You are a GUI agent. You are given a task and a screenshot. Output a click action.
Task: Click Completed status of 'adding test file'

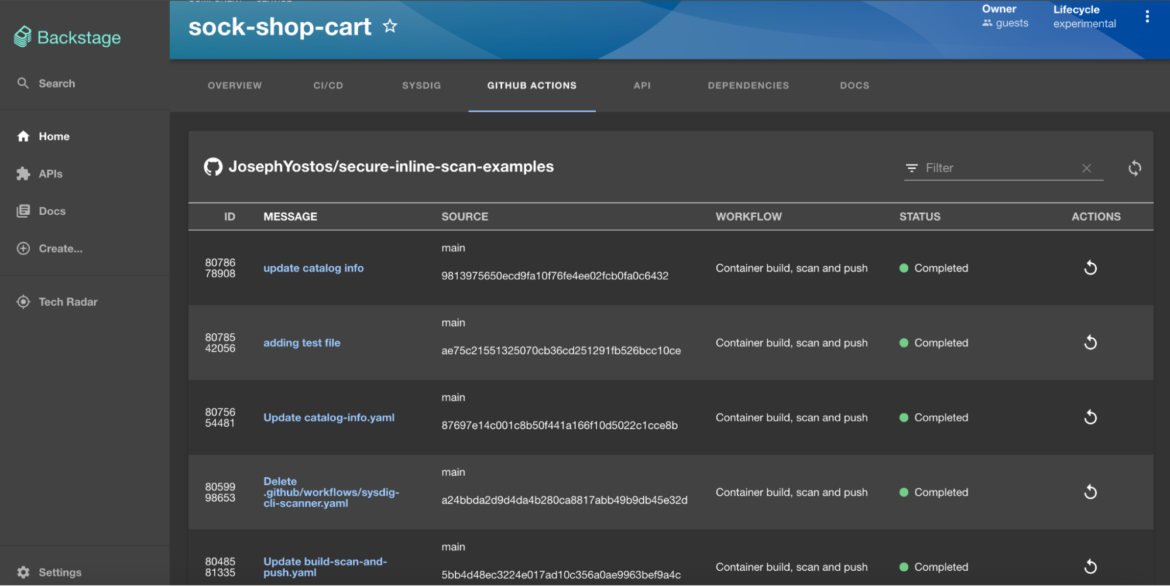coord(933,343)
